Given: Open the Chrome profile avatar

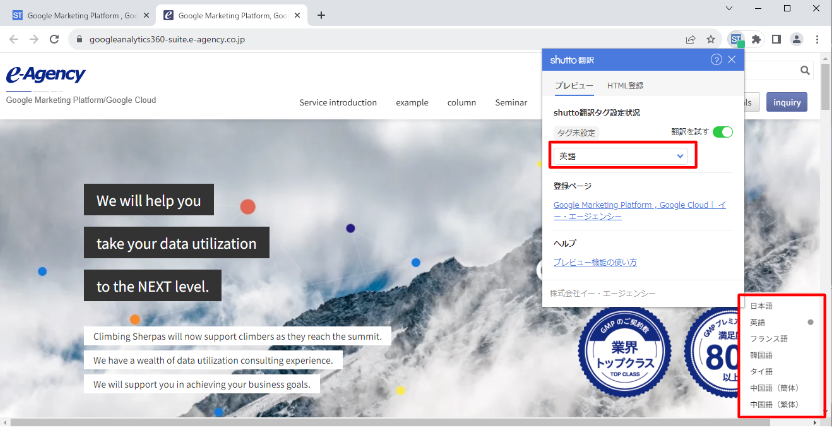Looking at the screenshot, I should click(x=796, y=39).
